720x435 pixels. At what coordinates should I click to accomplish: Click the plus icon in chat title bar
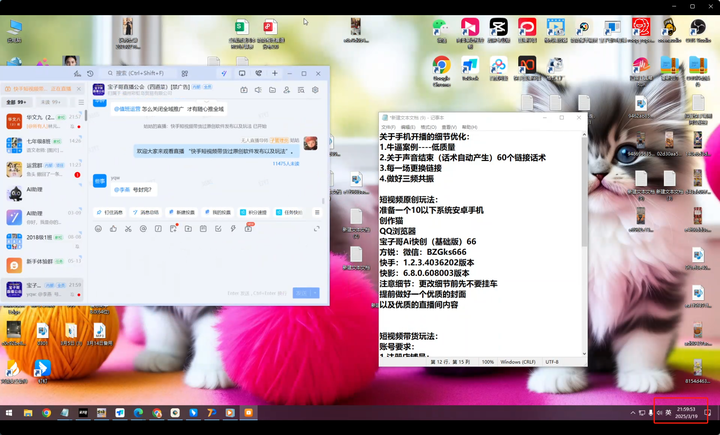point(275,73)
